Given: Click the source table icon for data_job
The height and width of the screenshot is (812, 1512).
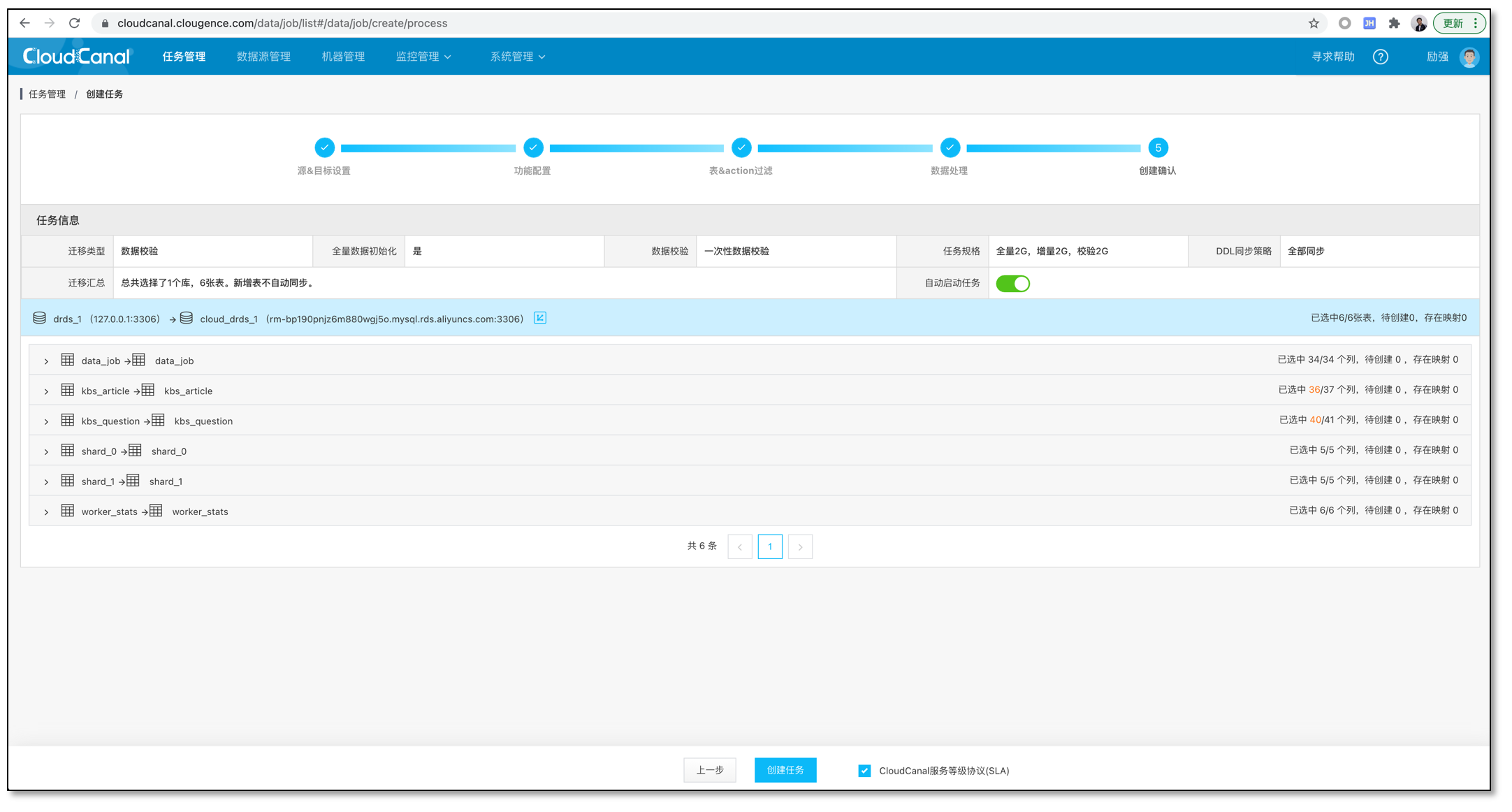Looking at the screenshot, I should tap(67, 360).
